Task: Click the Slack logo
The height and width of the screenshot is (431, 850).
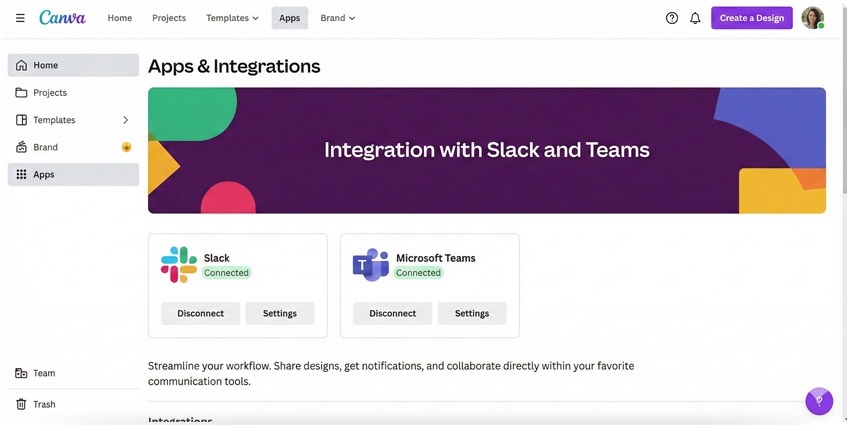Action: (x=179, y=265)
